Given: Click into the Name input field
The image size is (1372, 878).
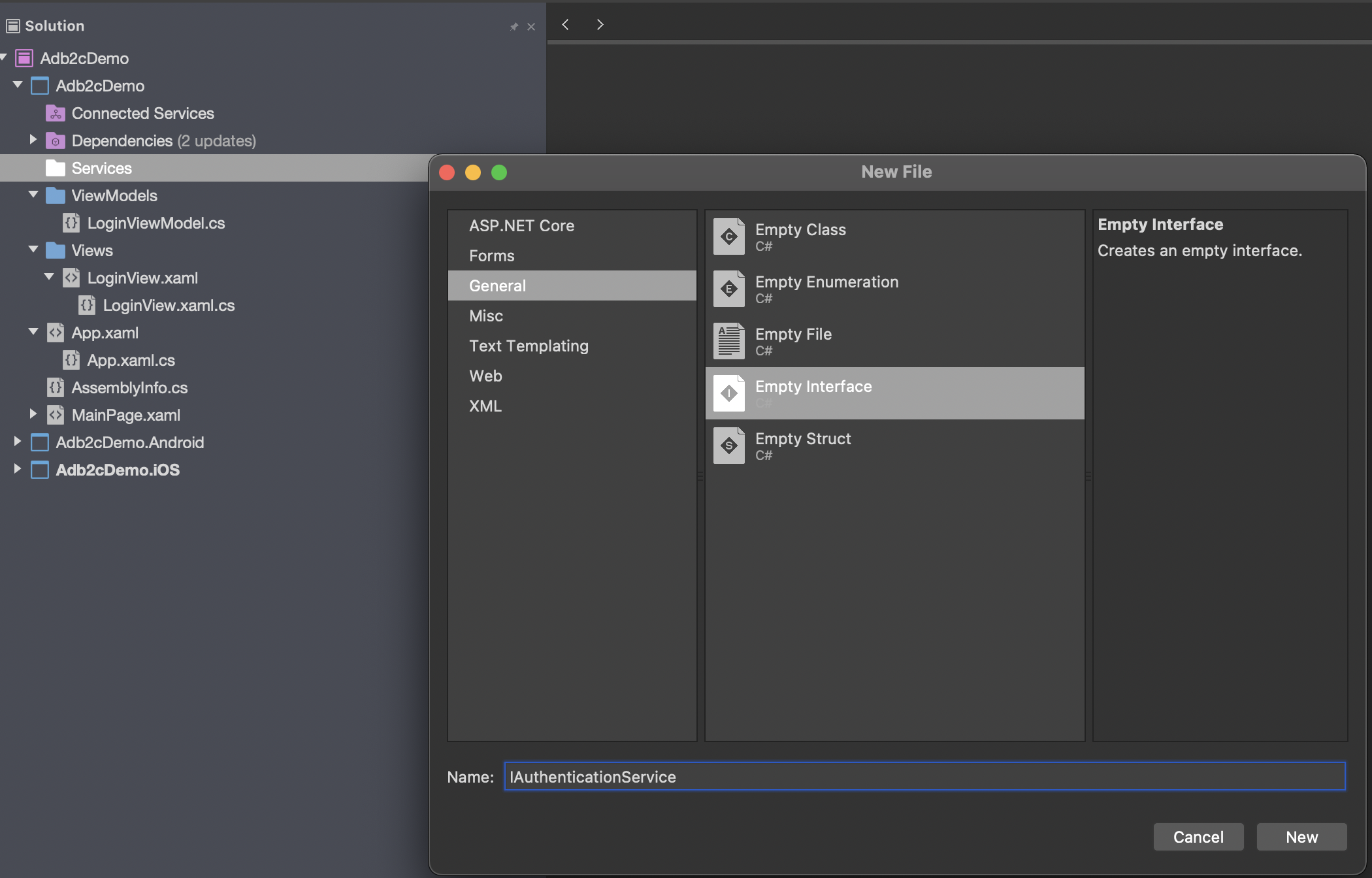Looking at the screenshot, I should pos(924,777).
